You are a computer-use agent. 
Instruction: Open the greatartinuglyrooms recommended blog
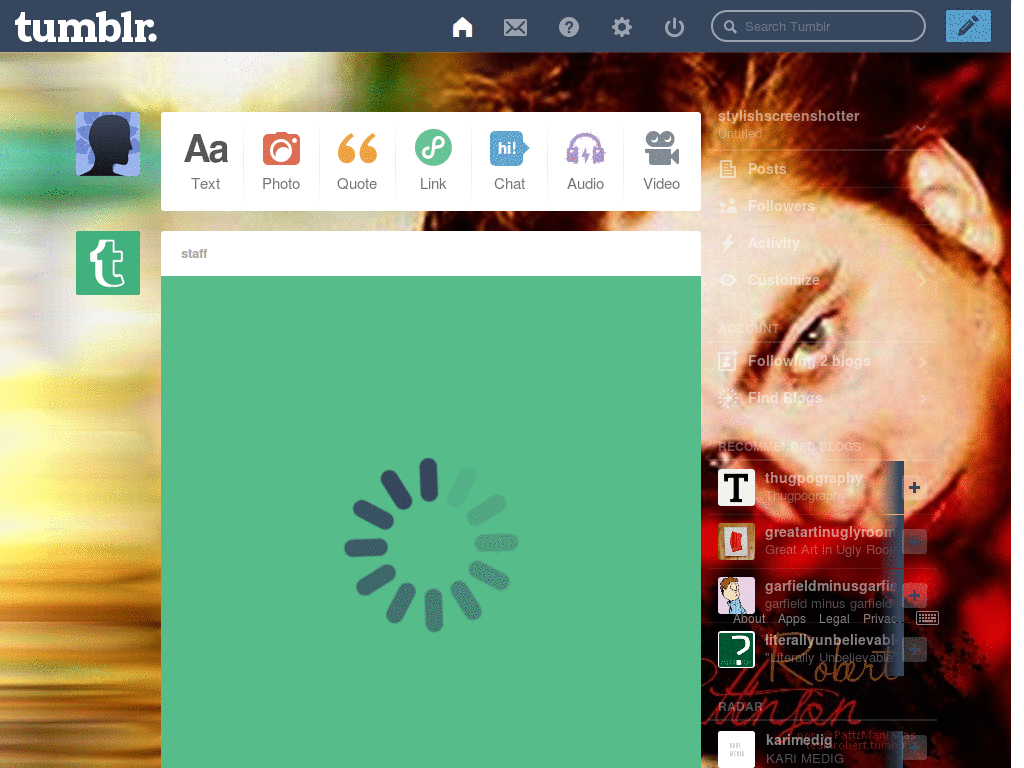(x=830, y=532)
